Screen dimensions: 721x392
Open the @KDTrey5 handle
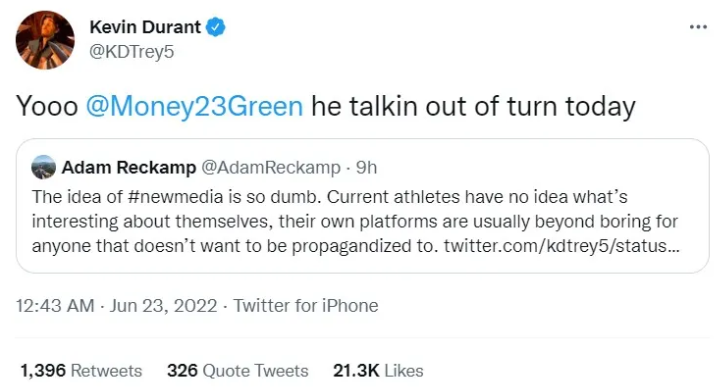tap(132, 51)
